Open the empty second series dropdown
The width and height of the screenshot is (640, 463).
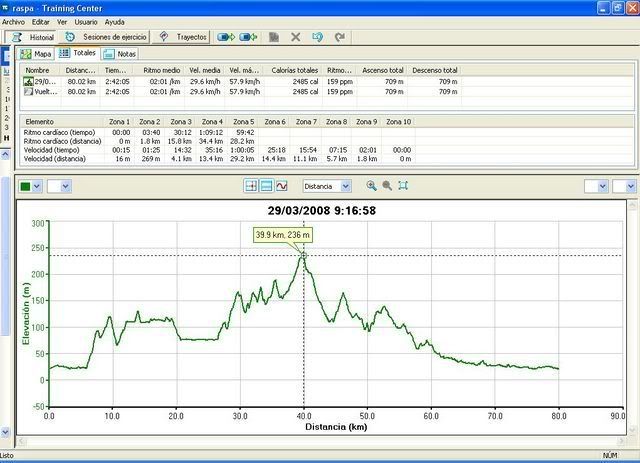point(60,187)
